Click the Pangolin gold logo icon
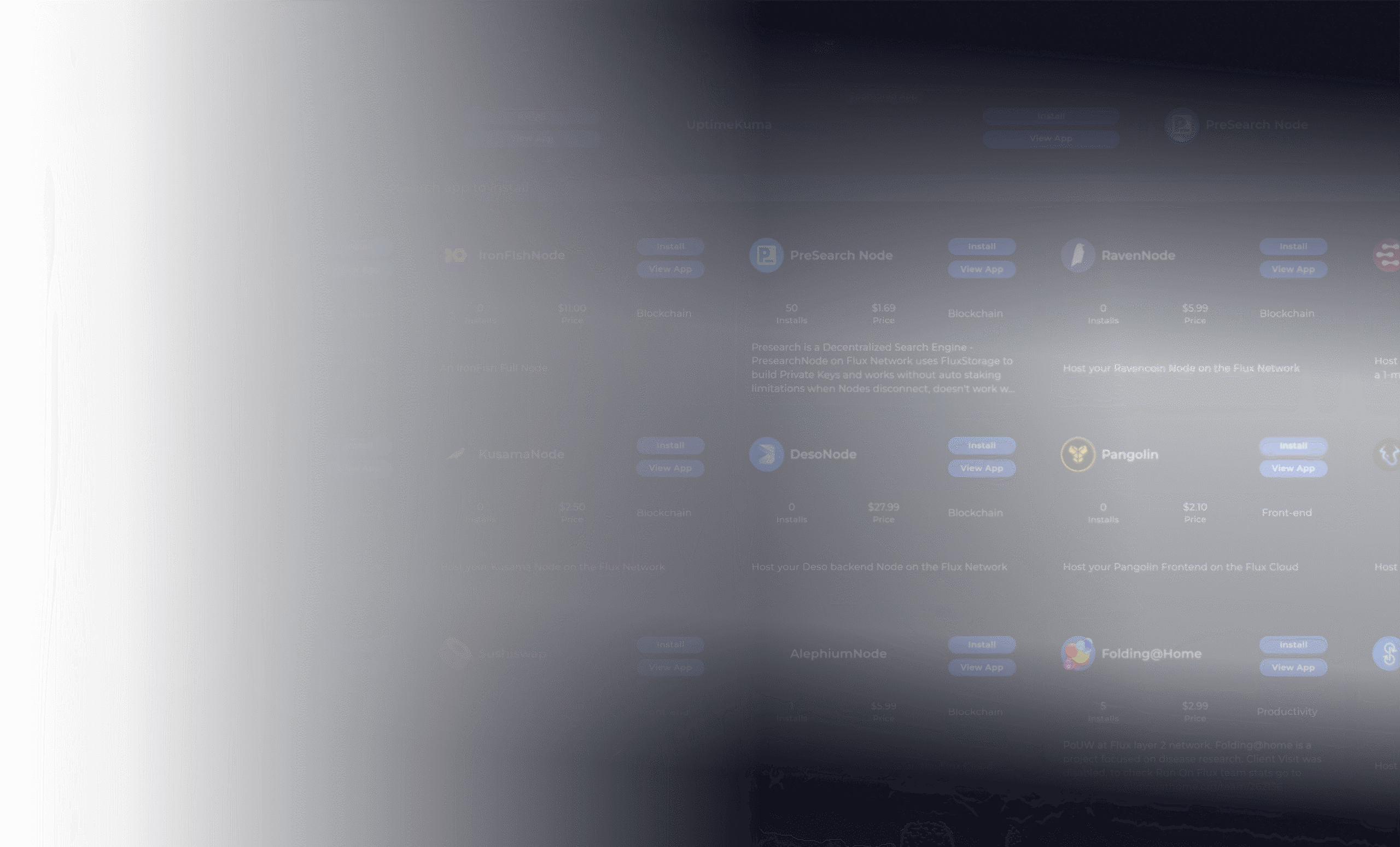This screenshot has height=847, width=1400. coord(1077,454)
